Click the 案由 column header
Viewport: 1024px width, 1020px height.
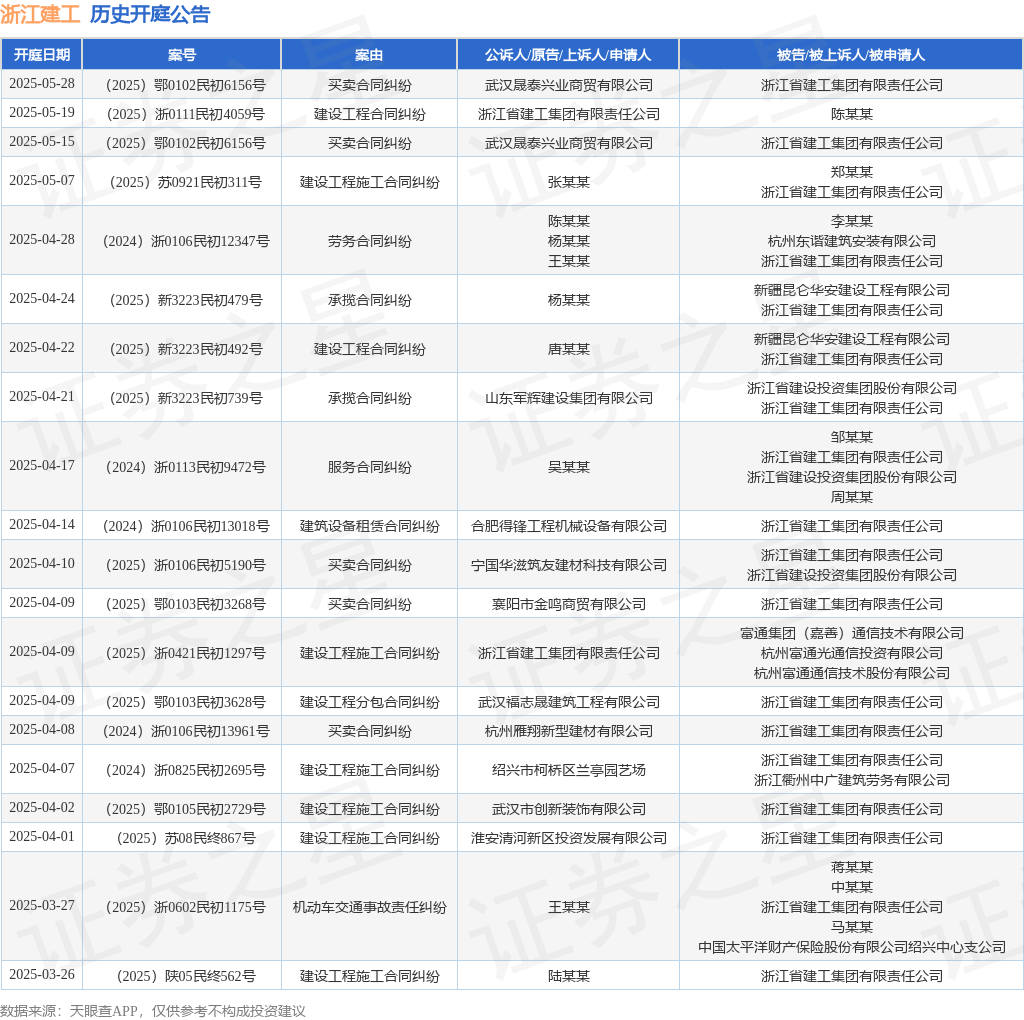(369, 55)
